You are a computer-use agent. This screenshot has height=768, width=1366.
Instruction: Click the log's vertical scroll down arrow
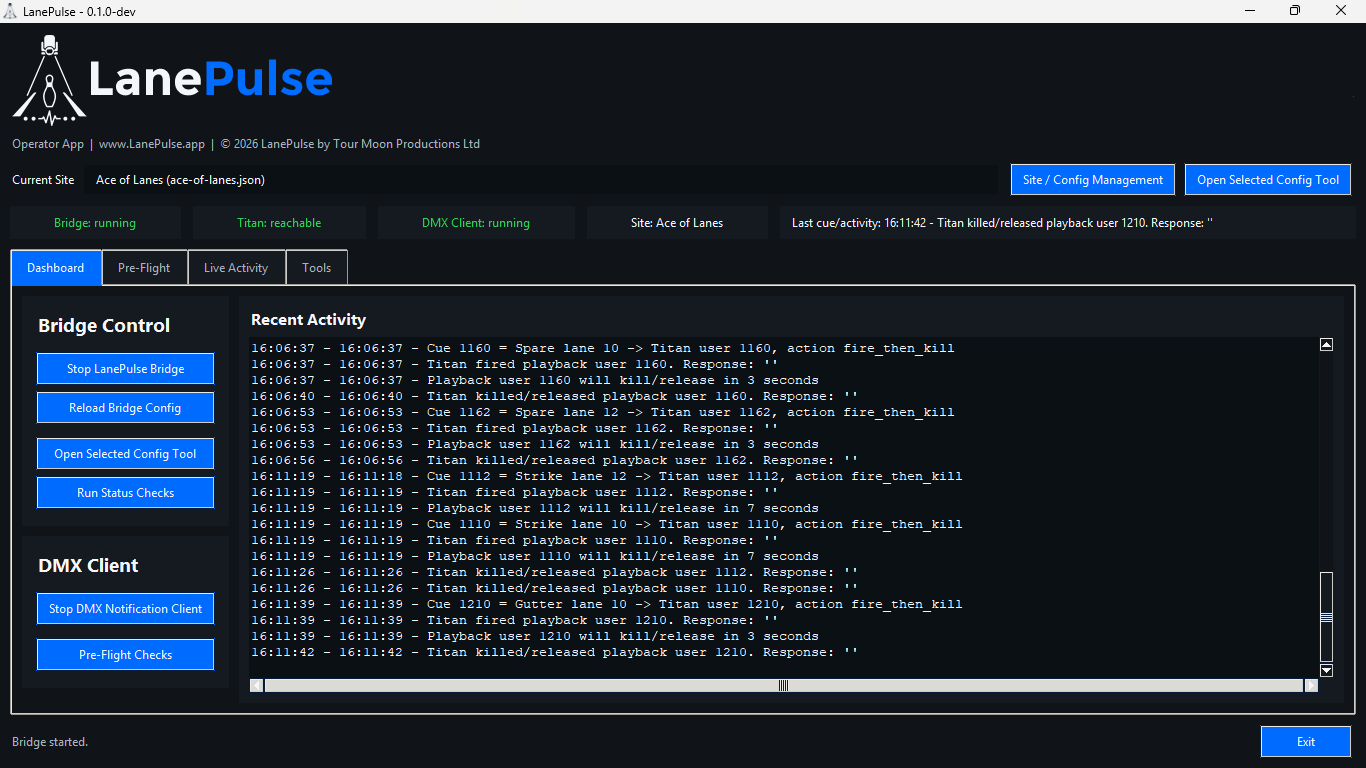pyautogui.click(x=1327, y=670)
